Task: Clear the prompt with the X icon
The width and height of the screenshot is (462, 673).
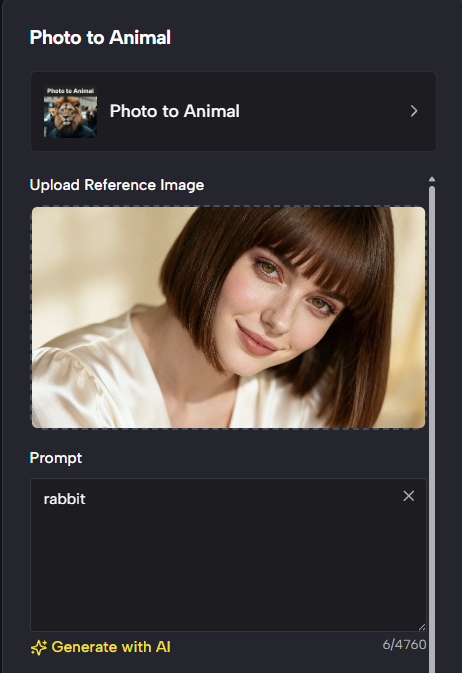Action: [409, 496]
